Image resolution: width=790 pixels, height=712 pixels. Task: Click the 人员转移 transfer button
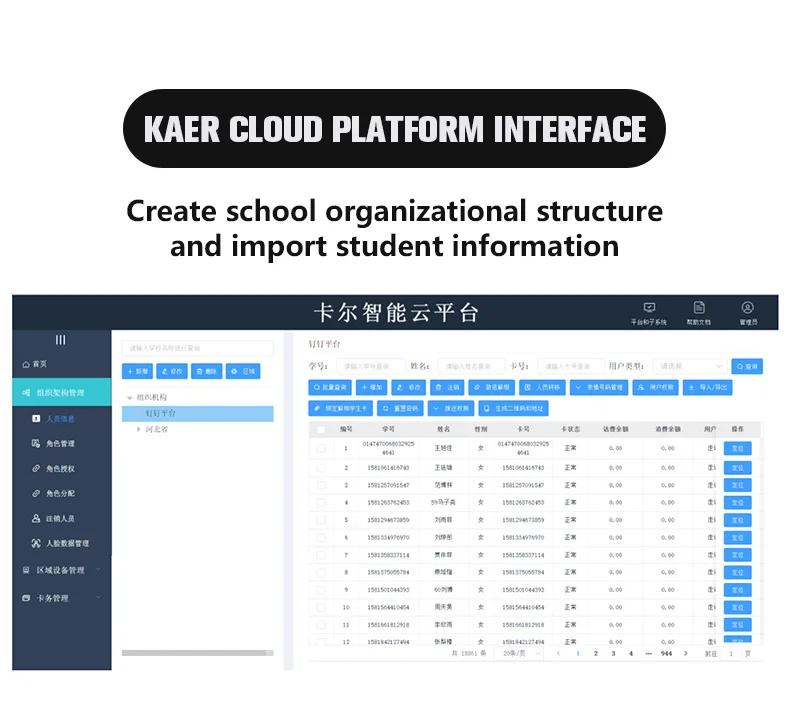pyautogui.click(x=542, y=387)
